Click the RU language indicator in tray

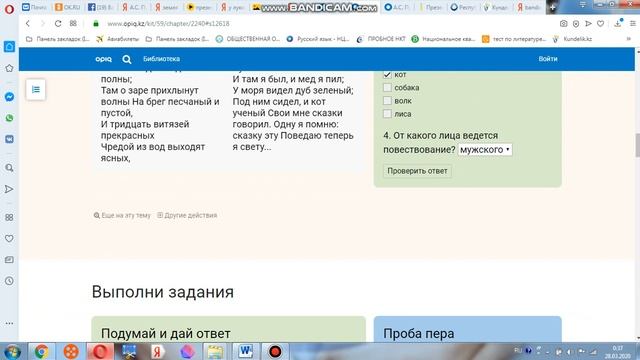pos(518,350)
